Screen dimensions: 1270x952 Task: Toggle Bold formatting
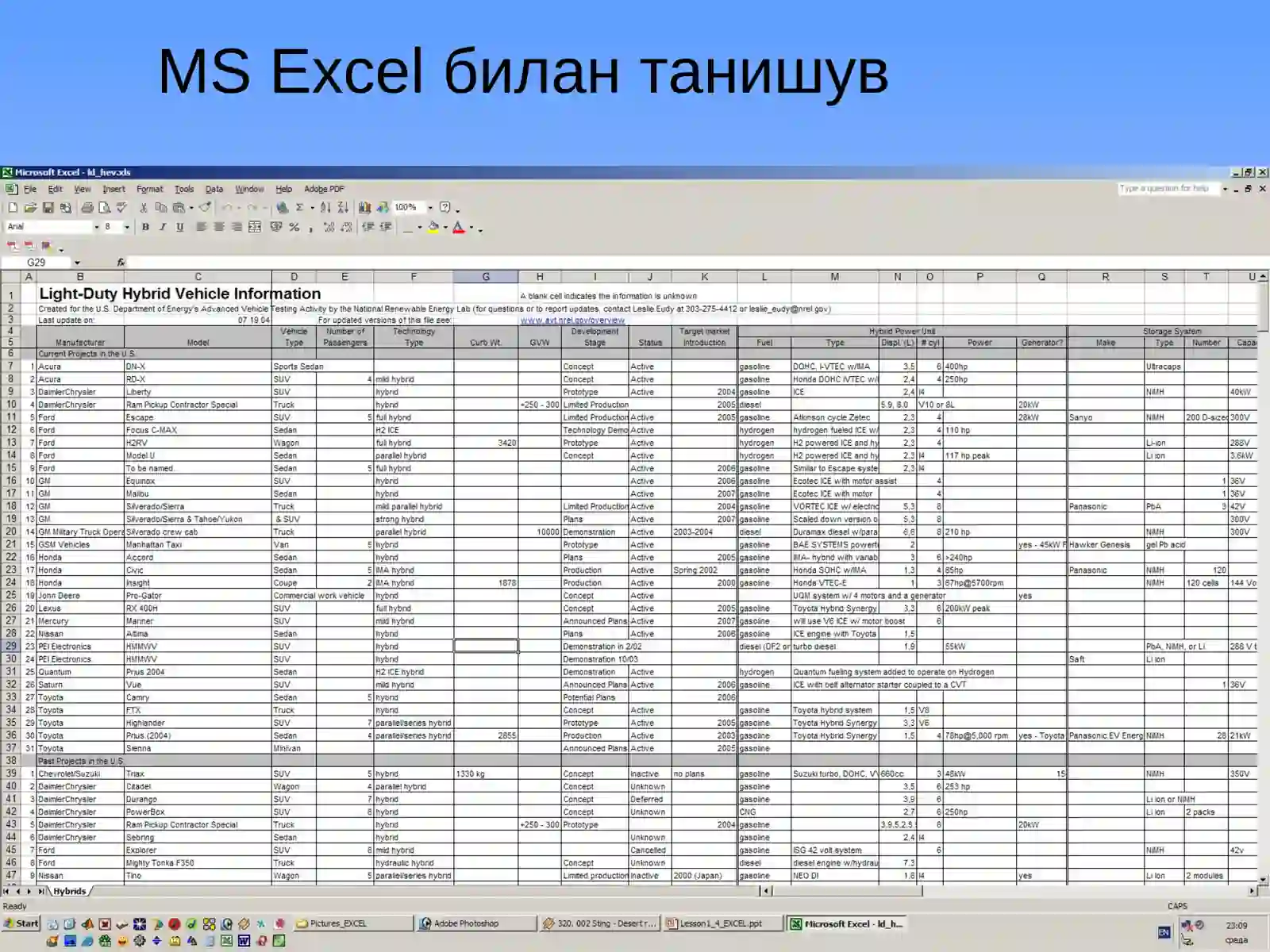(145, 227)
